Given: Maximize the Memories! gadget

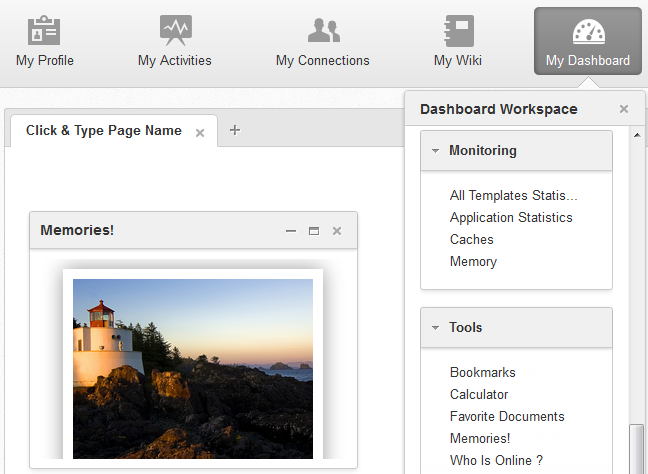Looking at the screenshot, I should pos(314,231).
